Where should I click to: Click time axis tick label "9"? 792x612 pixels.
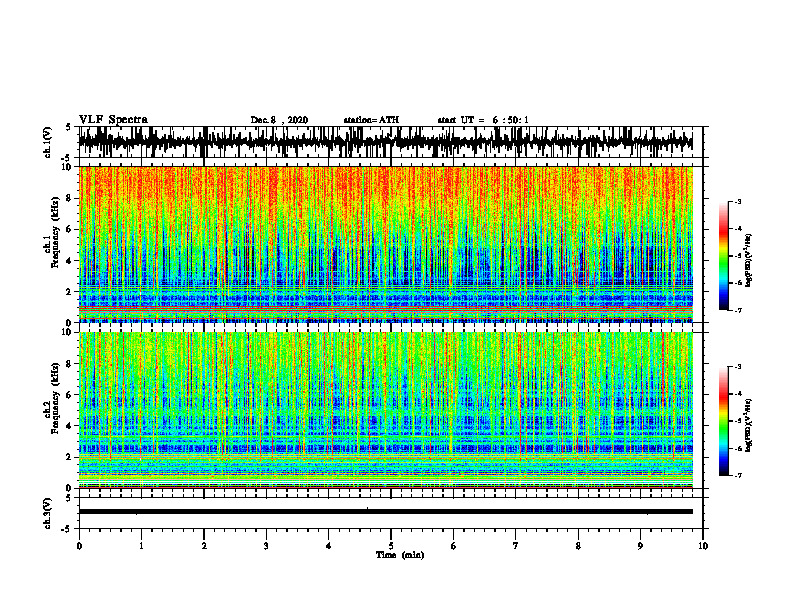click(640, 546)
